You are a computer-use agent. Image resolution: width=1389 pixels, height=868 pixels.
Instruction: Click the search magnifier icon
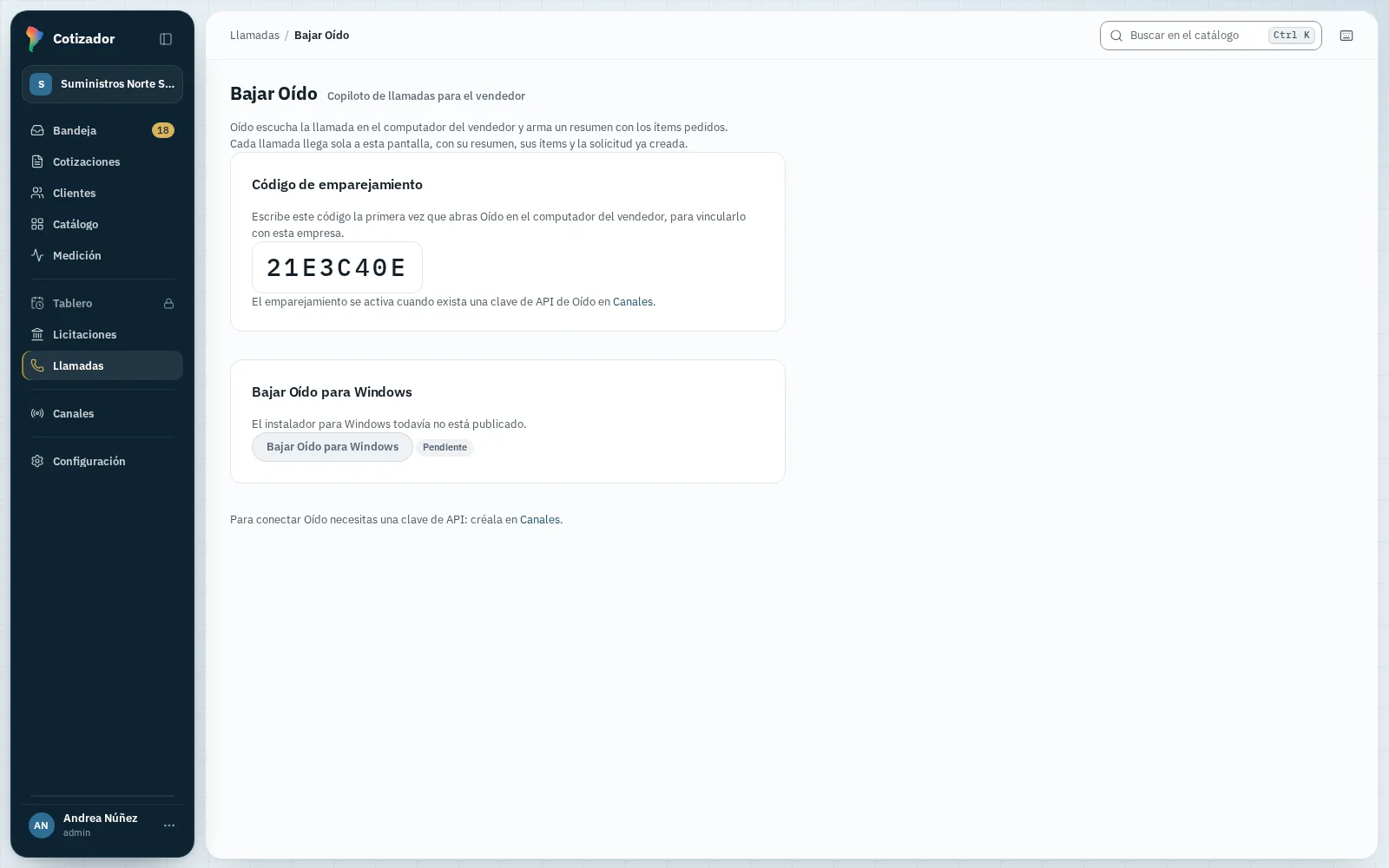1116,36
